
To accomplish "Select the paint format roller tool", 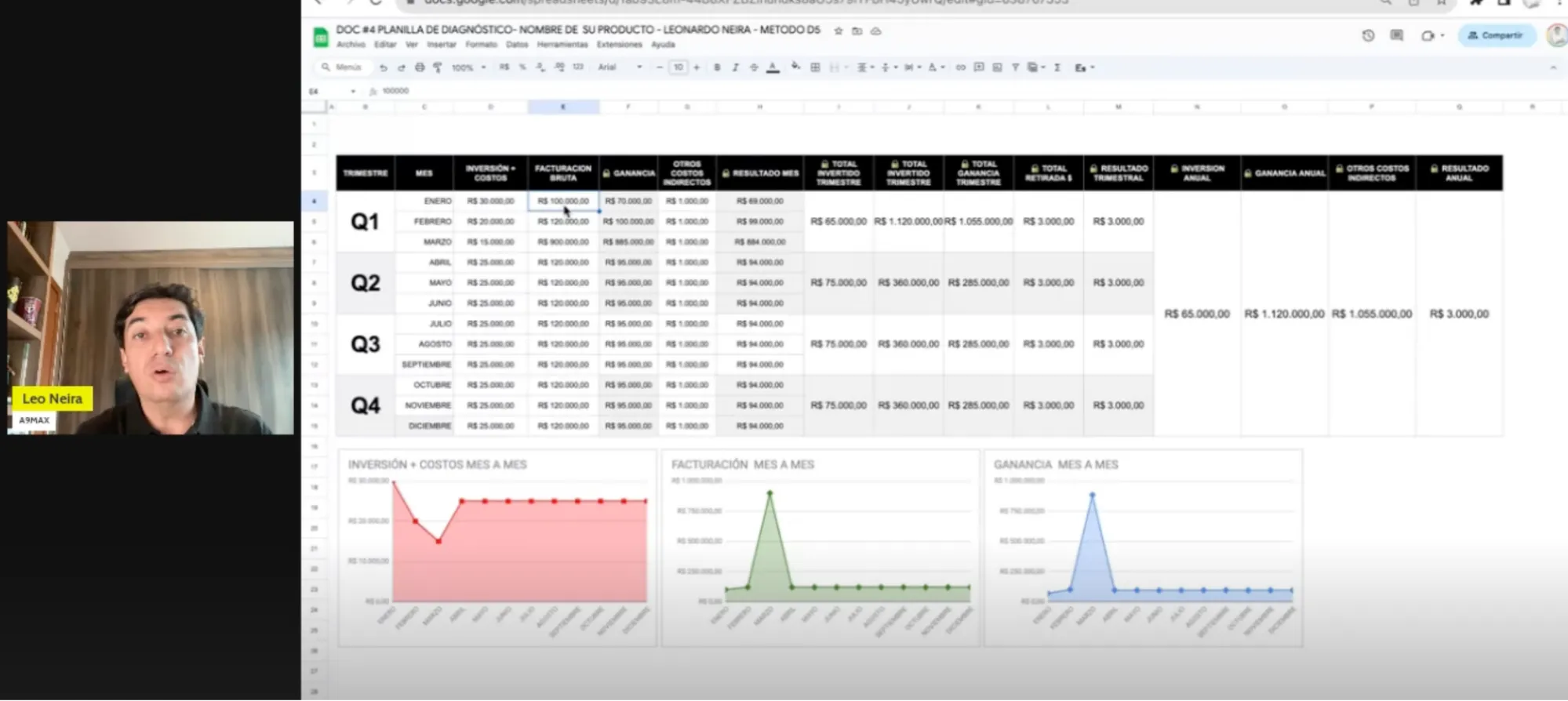I will pos(438,67).
